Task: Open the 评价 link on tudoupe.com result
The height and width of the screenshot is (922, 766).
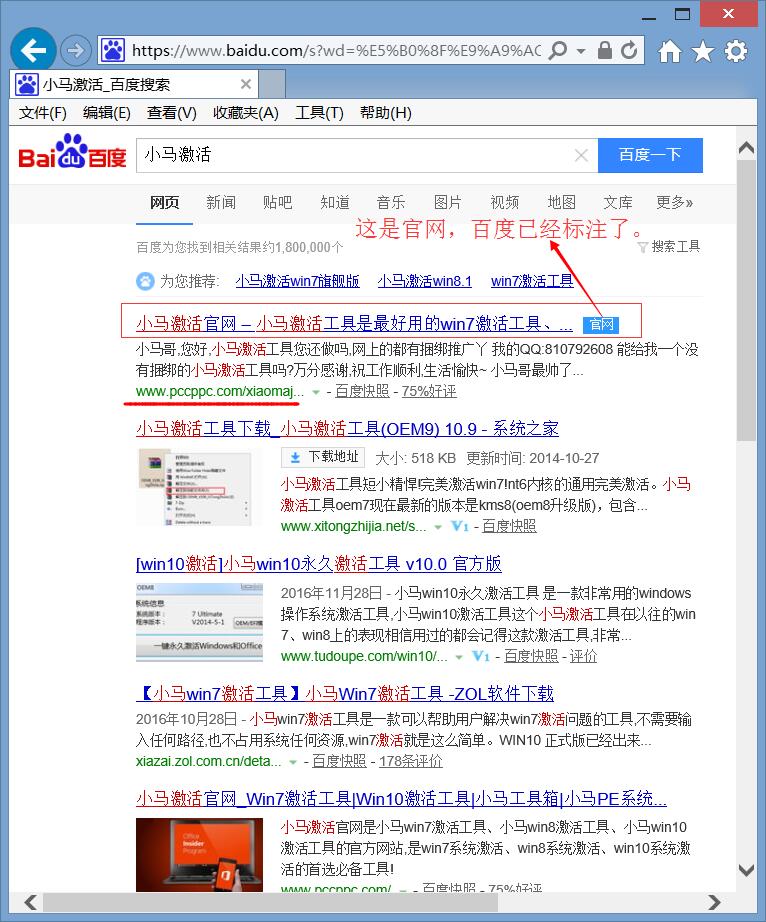Action: click(583, 656)
